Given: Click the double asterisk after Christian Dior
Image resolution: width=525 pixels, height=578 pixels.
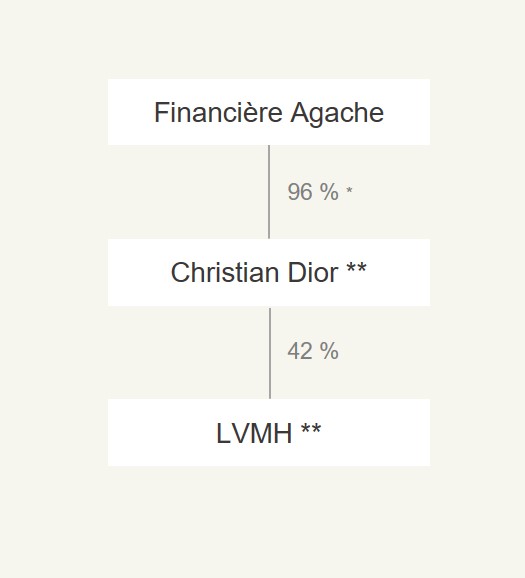Looking at the screenshot, I should [357, 268].
